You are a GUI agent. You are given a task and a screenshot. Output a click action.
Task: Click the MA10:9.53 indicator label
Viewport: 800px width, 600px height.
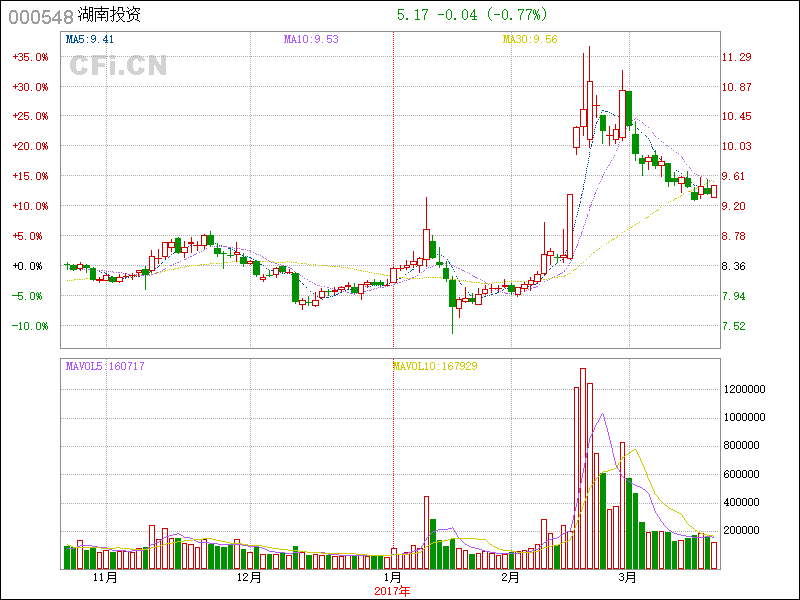pos(311,40)
